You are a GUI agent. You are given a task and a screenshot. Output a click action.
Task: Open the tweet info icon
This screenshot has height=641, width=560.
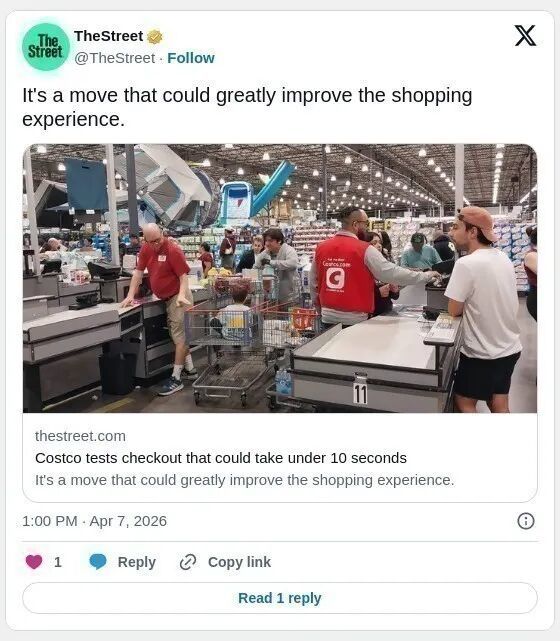[x=526, y=521]
